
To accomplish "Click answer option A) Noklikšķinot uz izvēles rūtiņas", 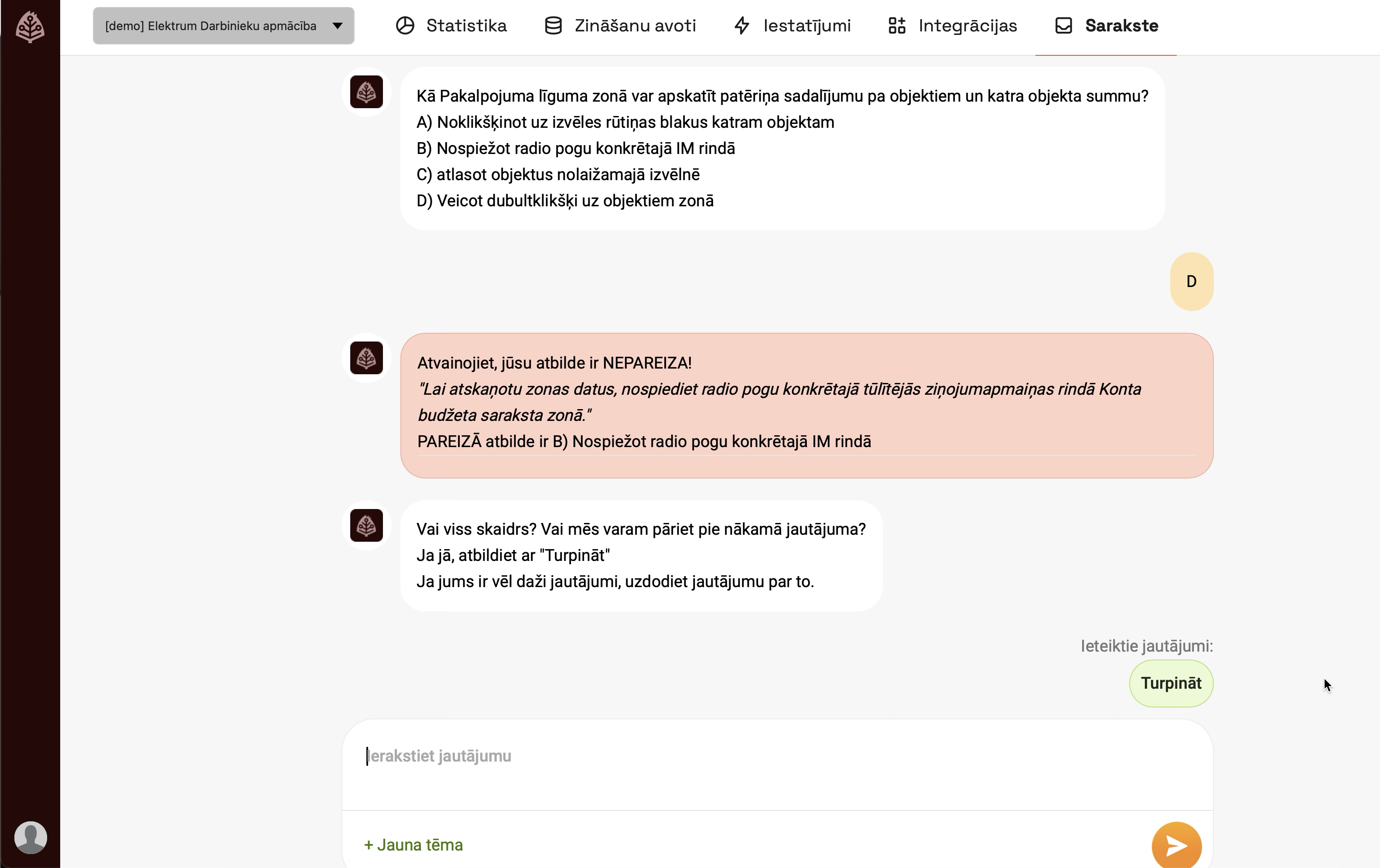I will [x=625, y=123].
